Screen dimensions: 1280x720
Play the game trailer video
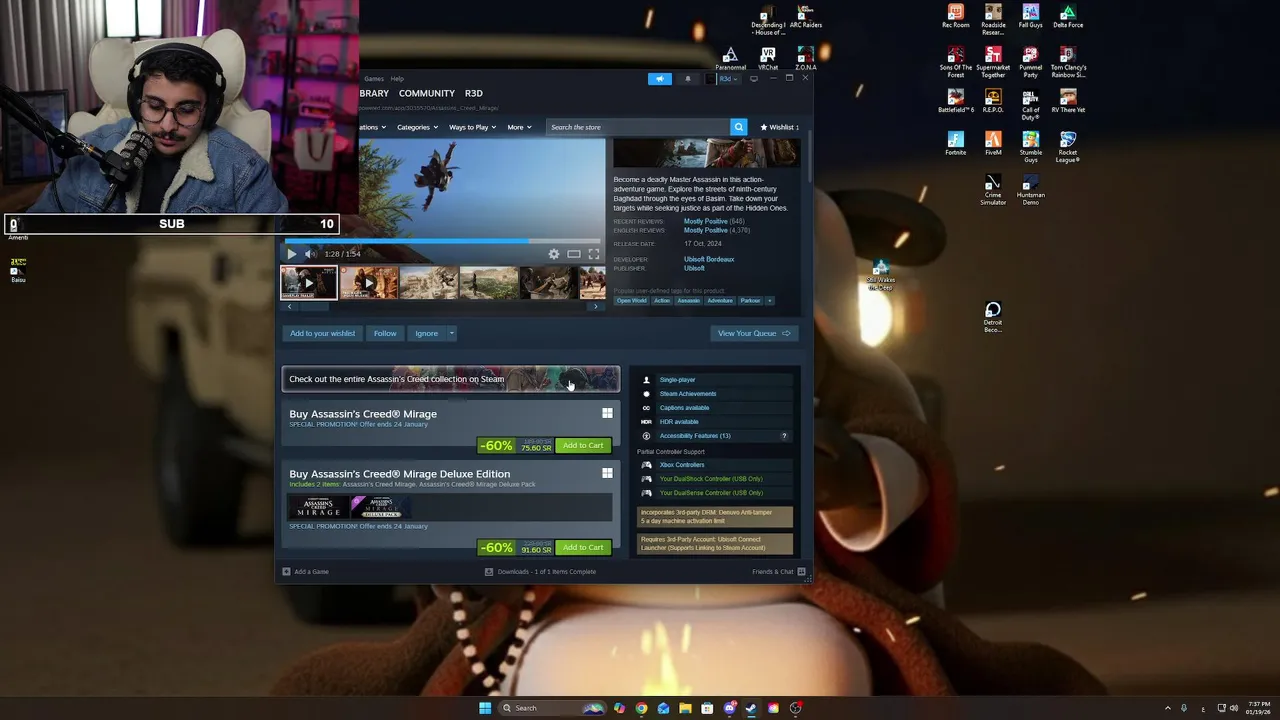click(292, 254)
